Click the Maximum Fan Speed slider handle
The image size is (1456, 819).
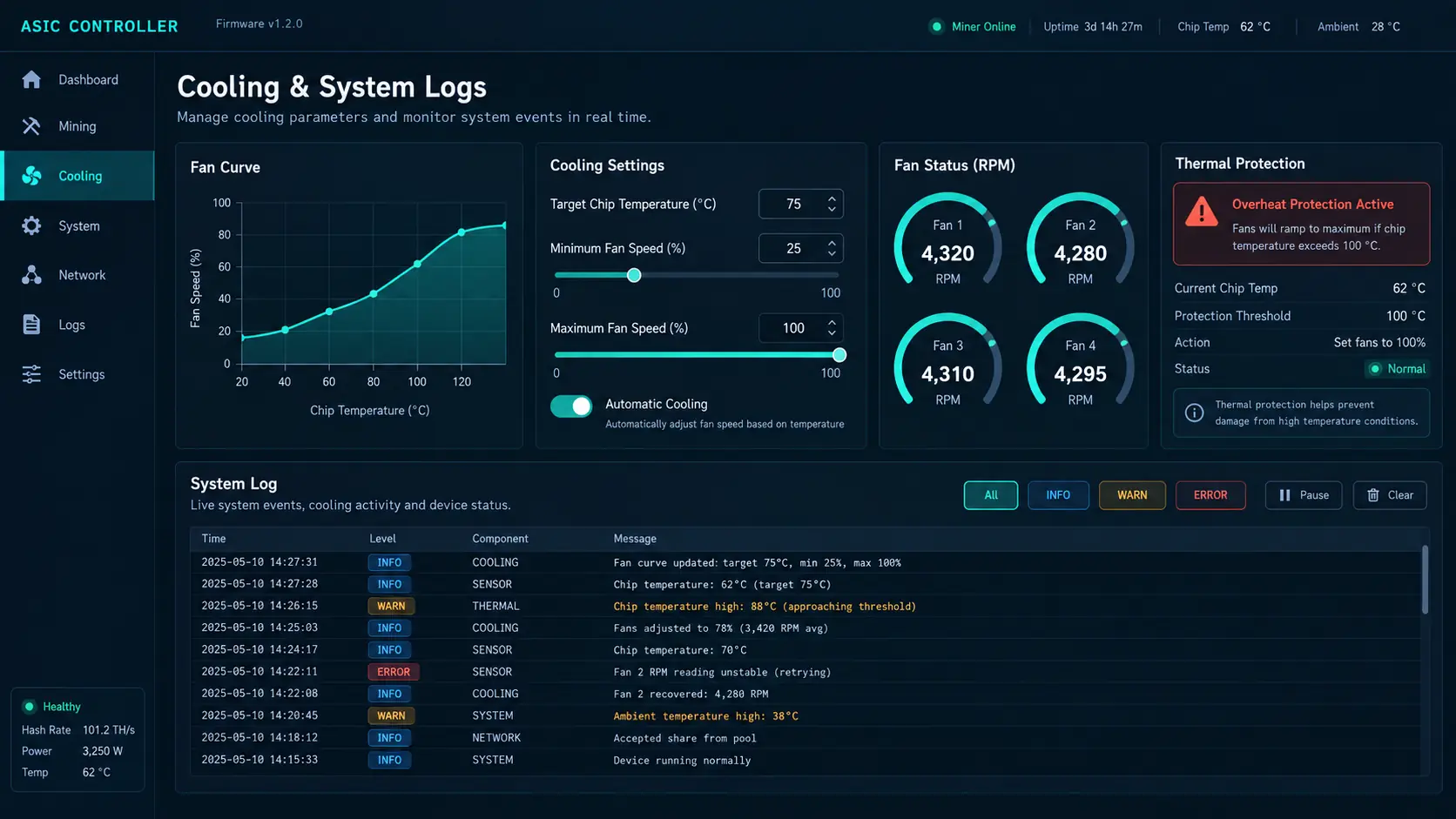click(839, 355)
